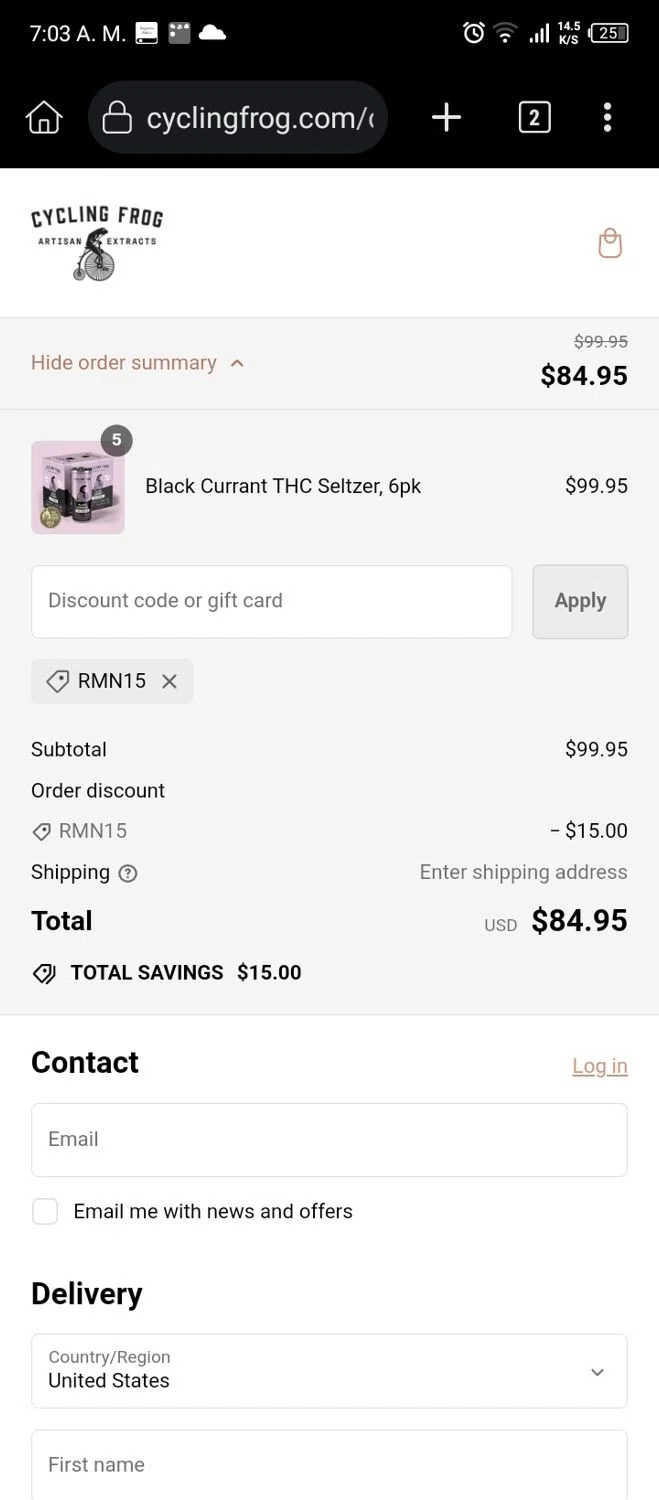Collapse the order summary section
Viewport: 659px width, 1500px height.
pos(138,363)
